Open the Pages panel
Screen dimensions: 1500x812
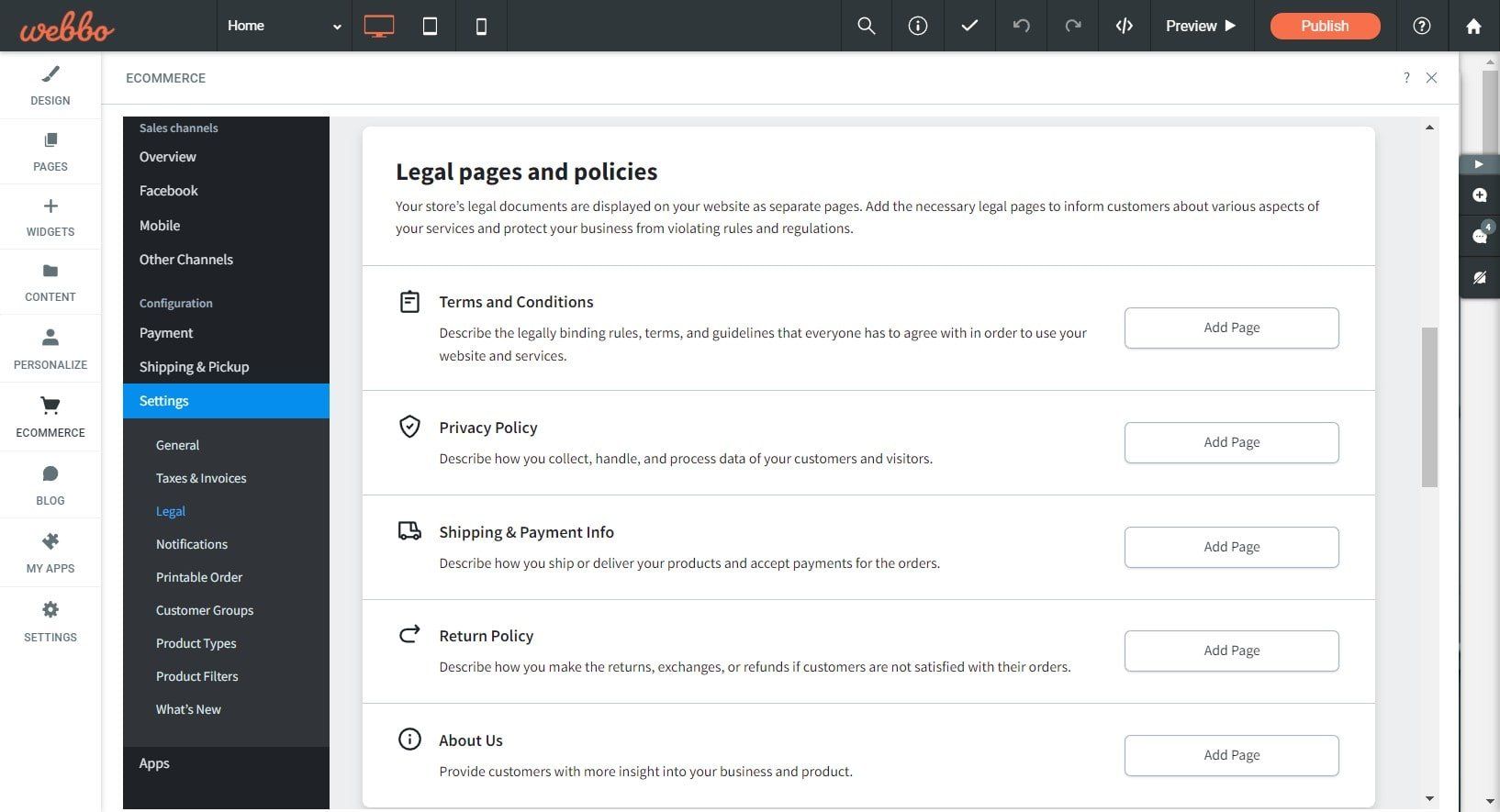50,151
